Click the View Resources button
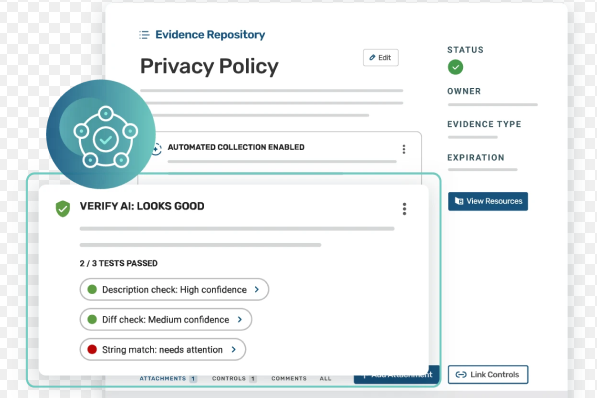597x398 pixels. 488,201
